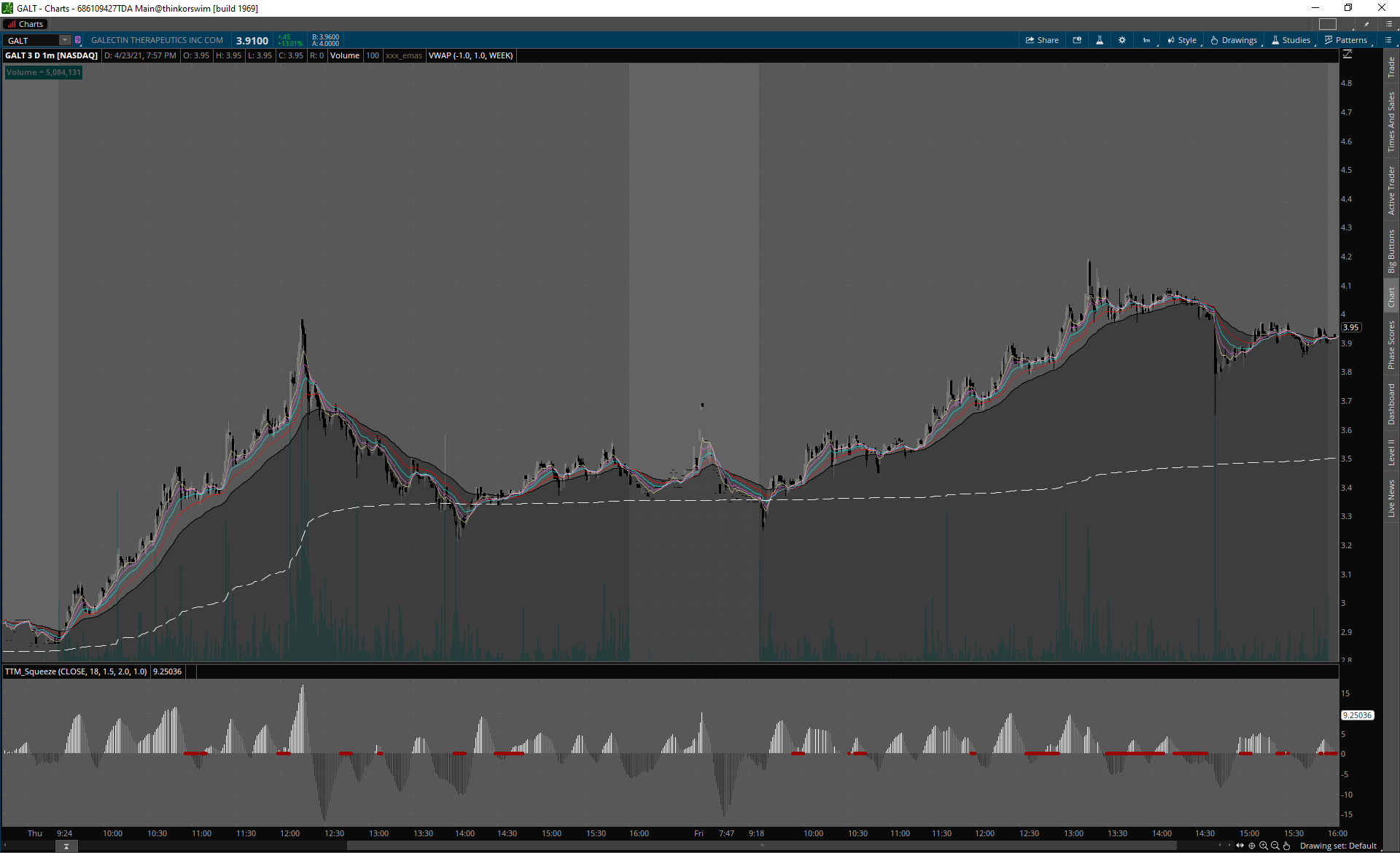Click the Drawing set: Default selector
Screen dimensions: 1400x853
[1338, 846]
